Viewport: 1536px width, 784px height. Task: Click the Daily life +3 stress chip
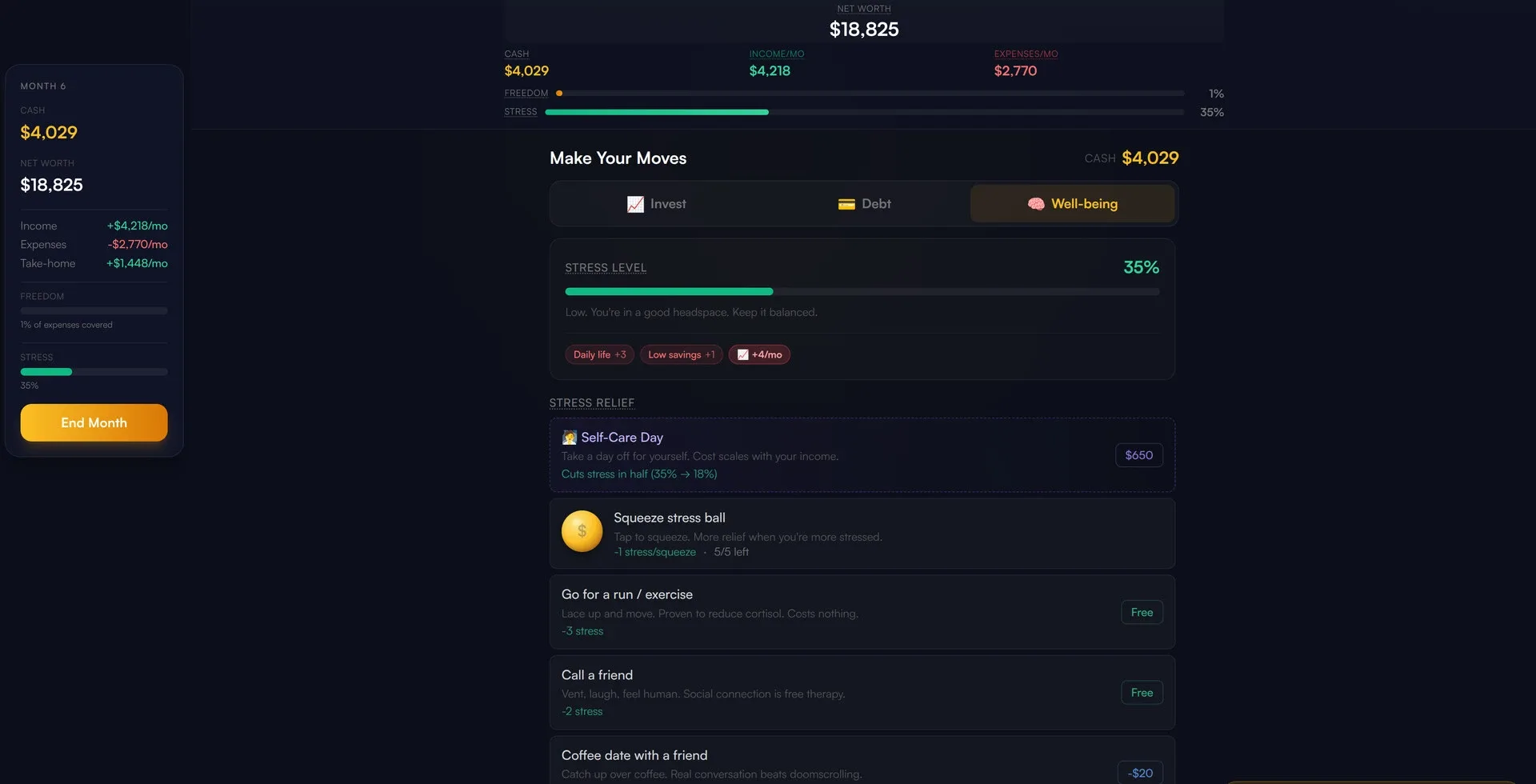599,354
